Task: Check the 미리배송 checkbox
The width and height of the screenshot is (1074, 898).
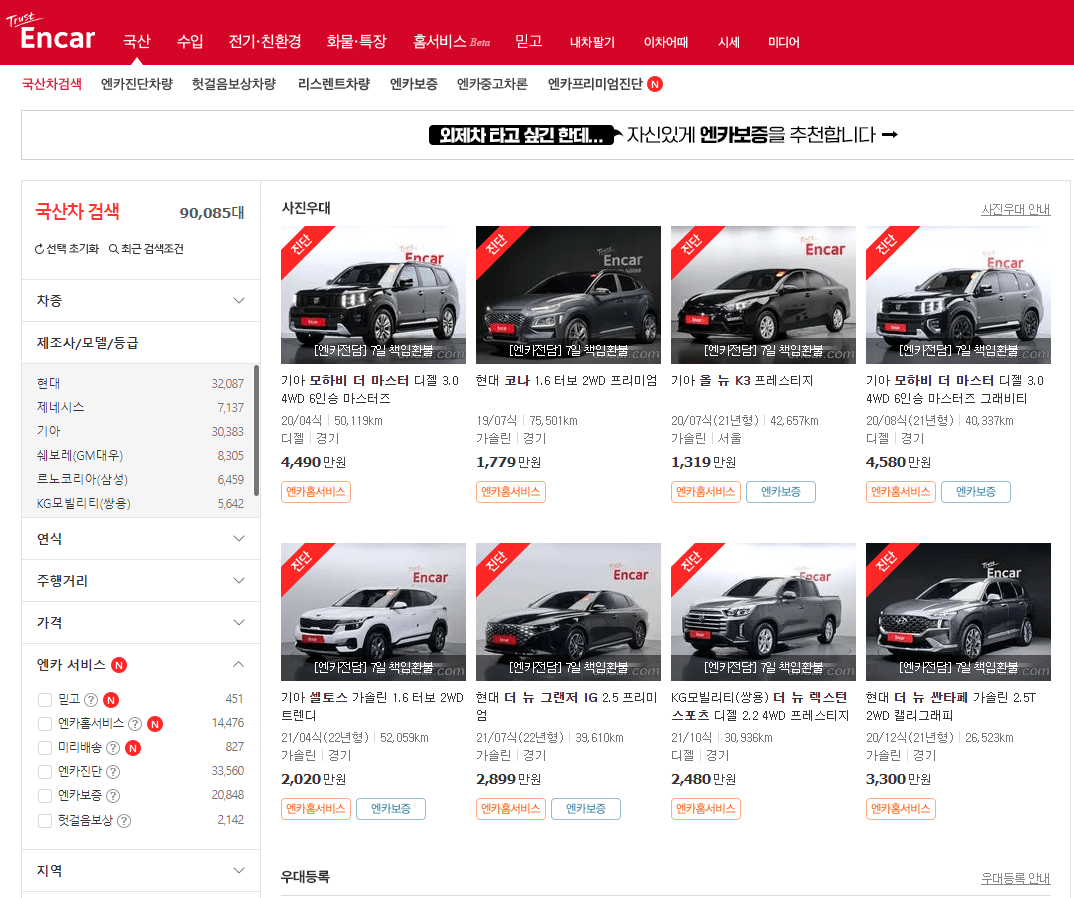Action: tap(45, 748)
